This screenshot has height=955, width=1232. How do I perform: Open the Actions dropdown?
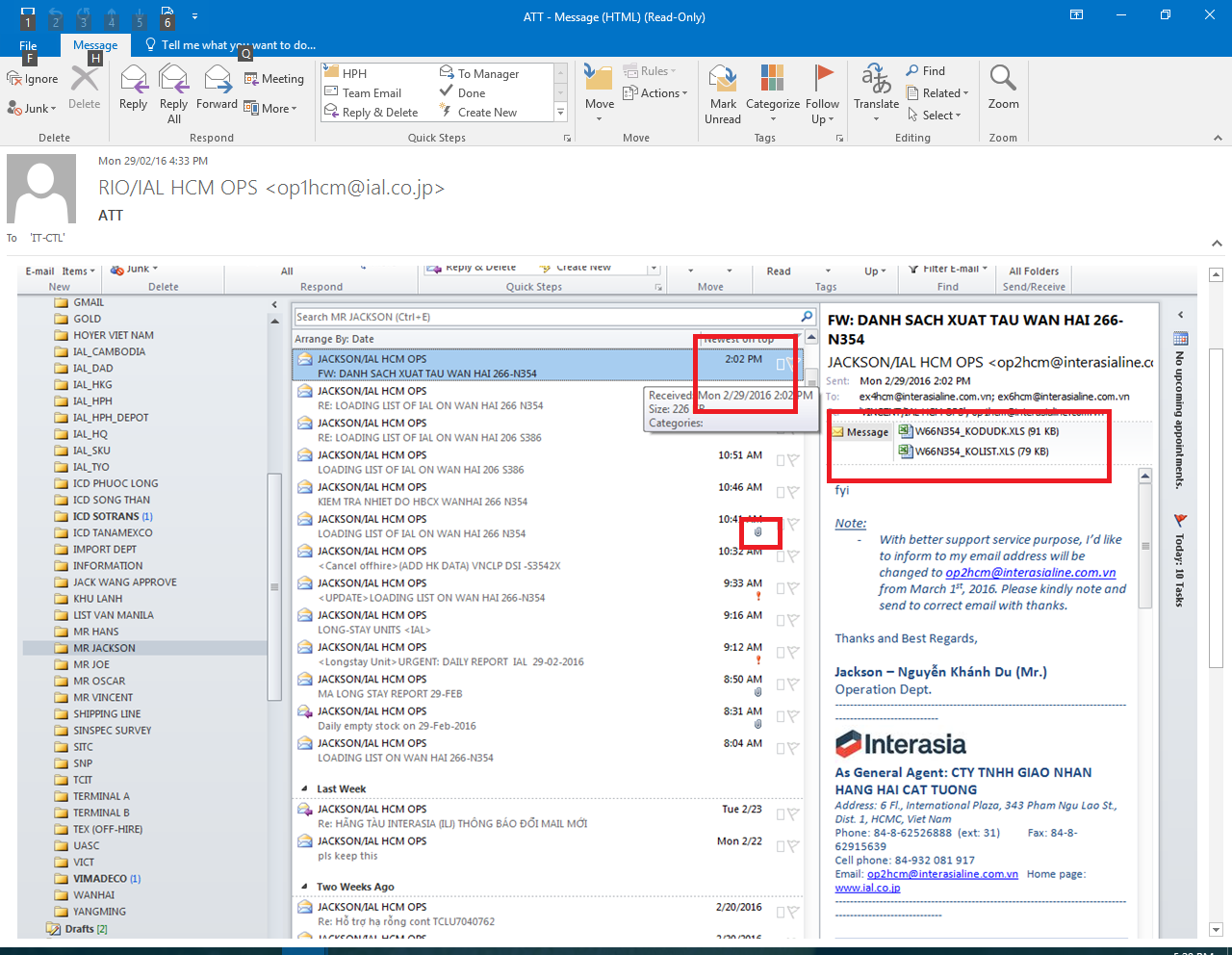[x=655, y=93]
